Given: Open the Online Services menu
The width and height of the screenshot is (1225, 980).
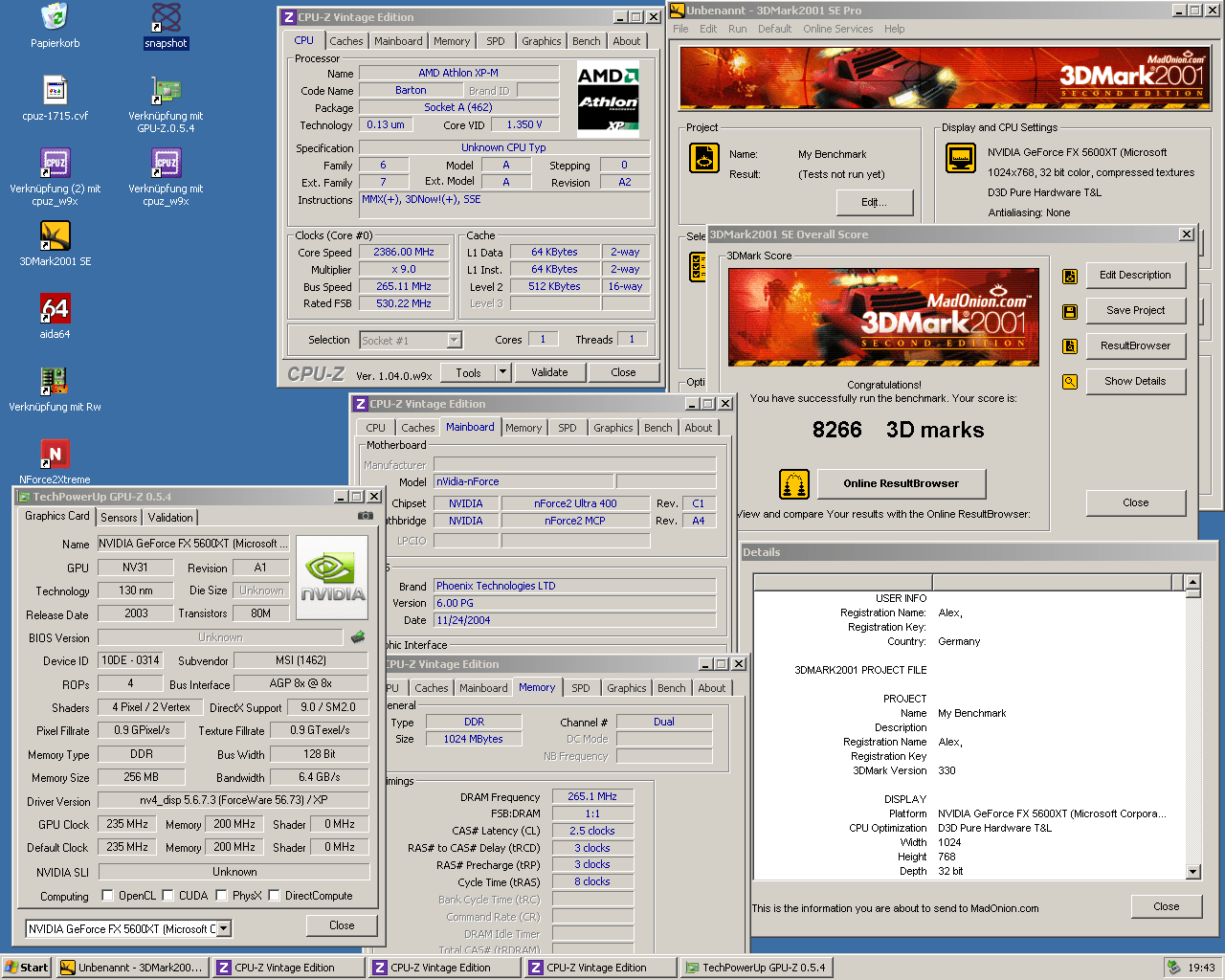Looking at the screenshot, I should pyautogui.click(x=837, y=29).
